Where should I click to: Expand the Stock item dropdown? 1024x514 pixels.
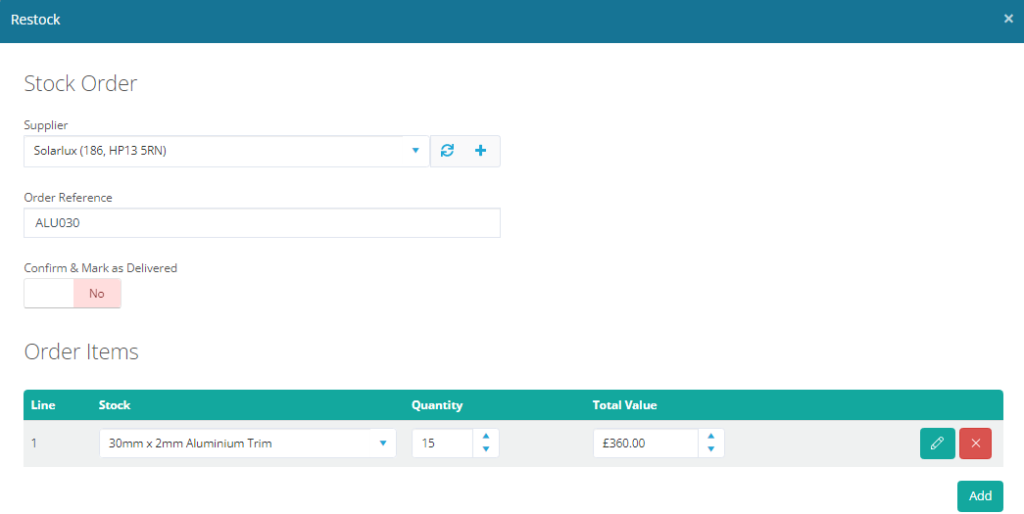[382, 443]
